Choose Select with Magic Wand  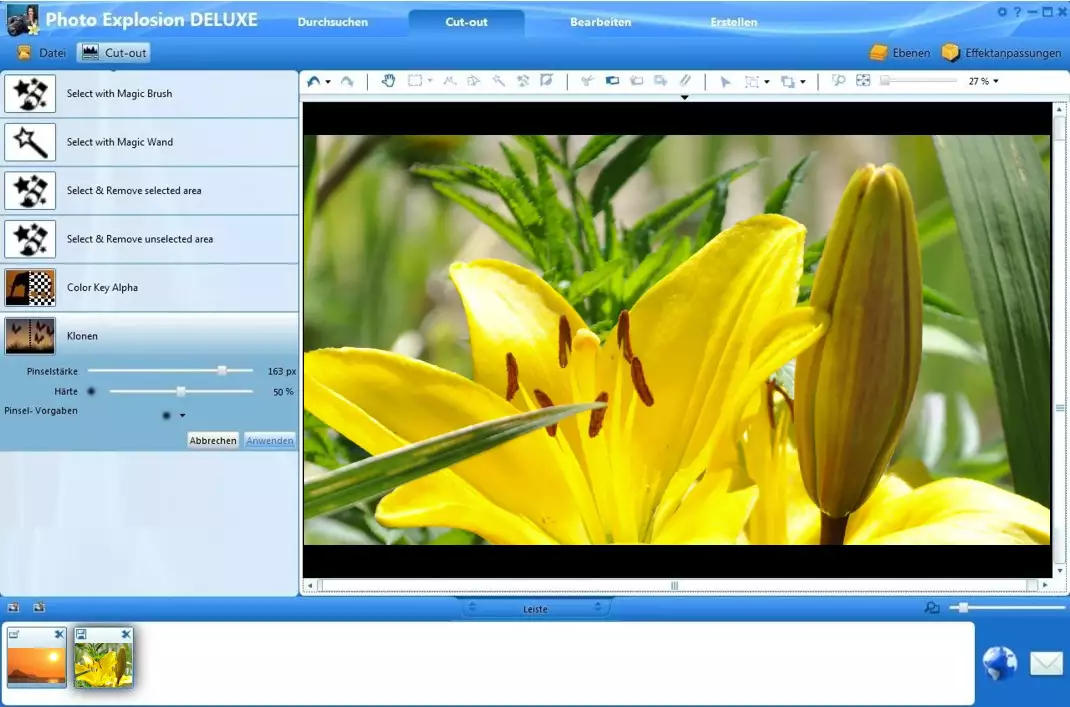(149, 142)
